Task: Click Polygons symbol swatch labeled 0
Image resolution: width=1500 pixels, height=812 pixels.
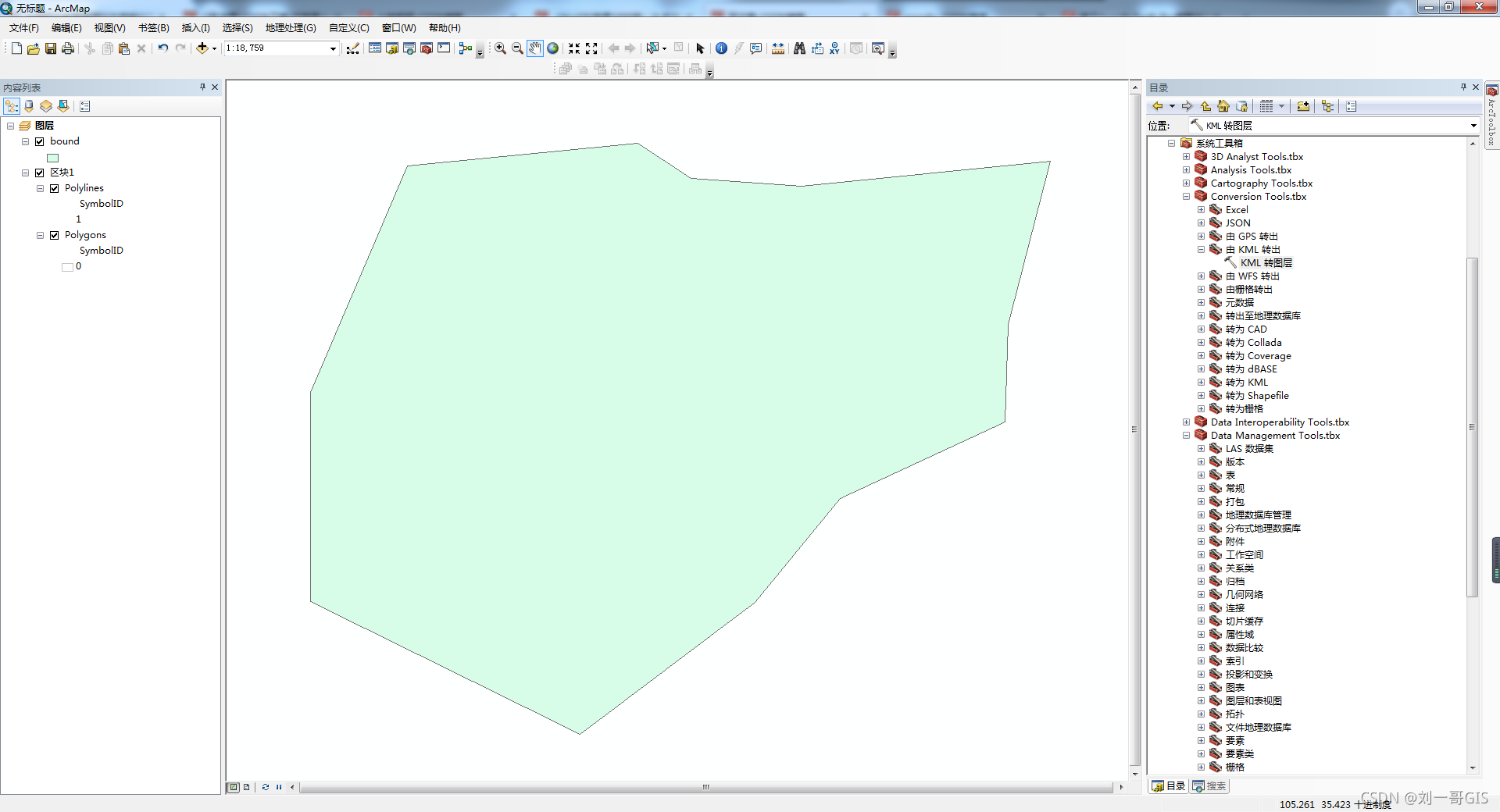Action: (x=68, y=267)
